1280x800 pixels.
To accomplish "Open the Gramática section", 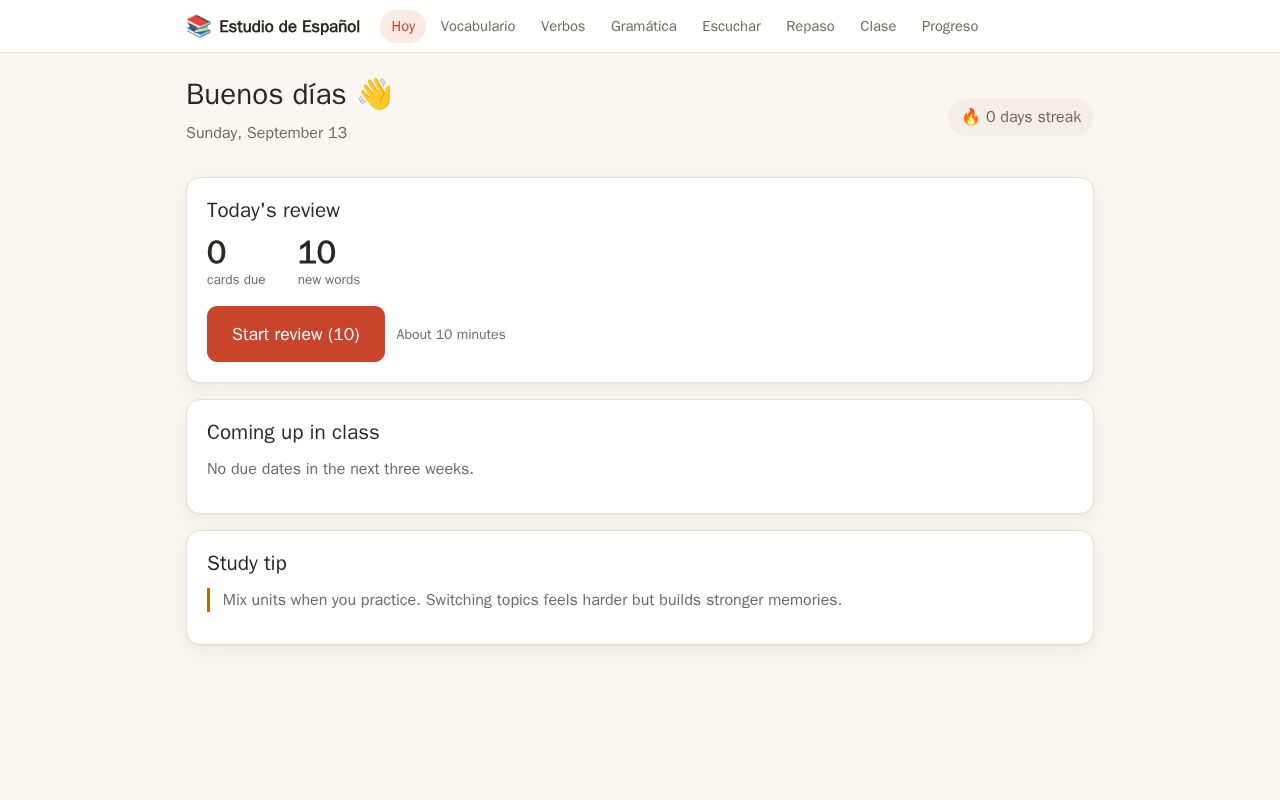I will tap(644, 26).
